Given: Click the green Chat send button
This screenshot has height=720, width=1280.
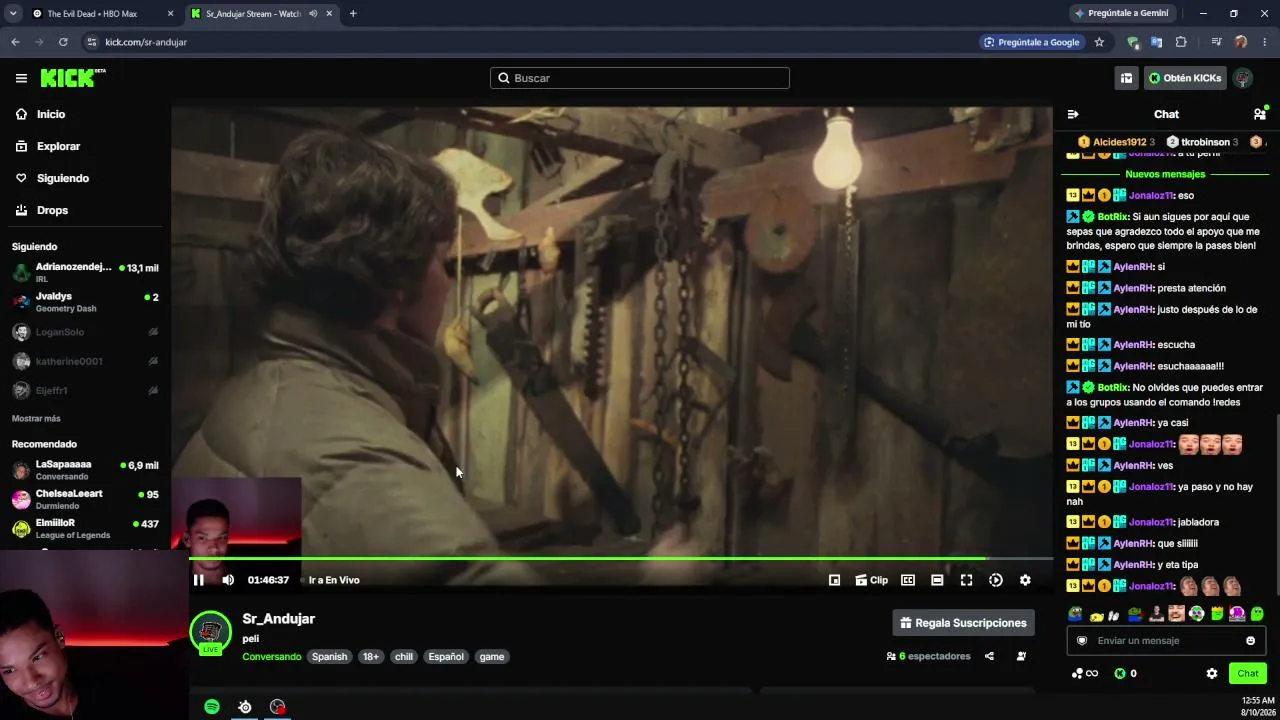Looking at the screenshot, I should click(1247, 673).
